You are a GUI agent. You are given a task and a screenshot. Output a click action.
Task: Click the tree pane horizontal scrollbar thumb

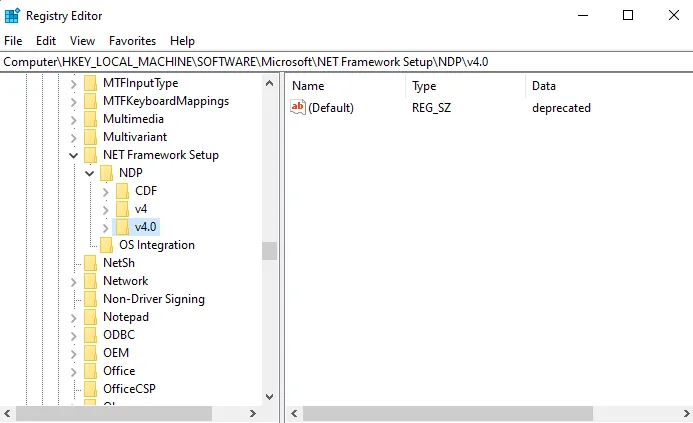pyautogui.click(x=114, y=414)
